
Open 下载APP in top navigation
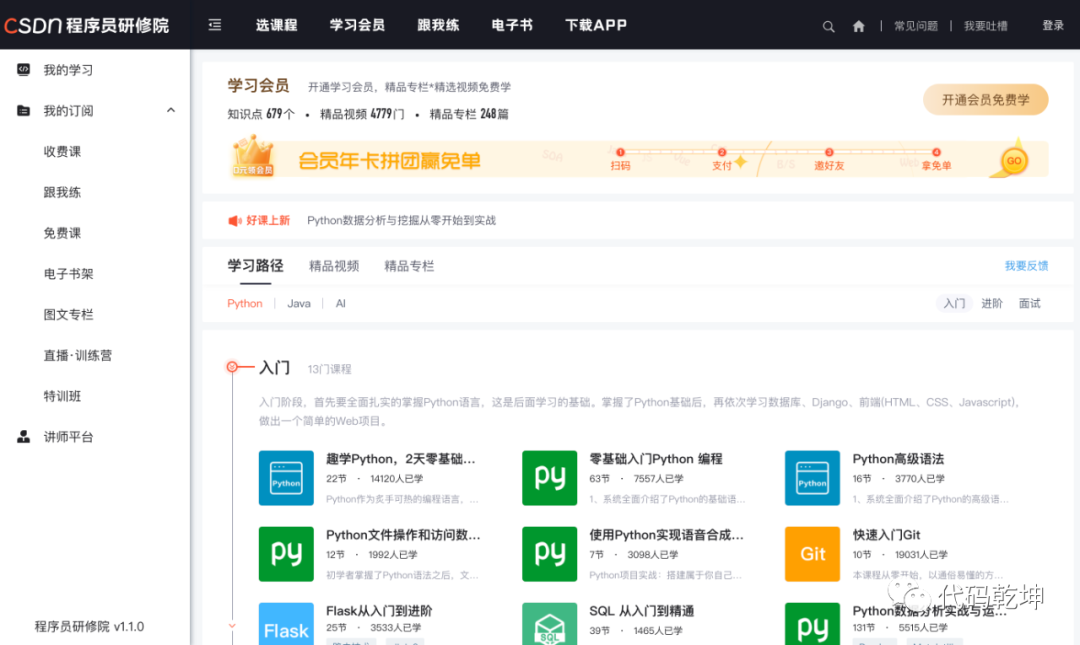click(x=596, y=25)
